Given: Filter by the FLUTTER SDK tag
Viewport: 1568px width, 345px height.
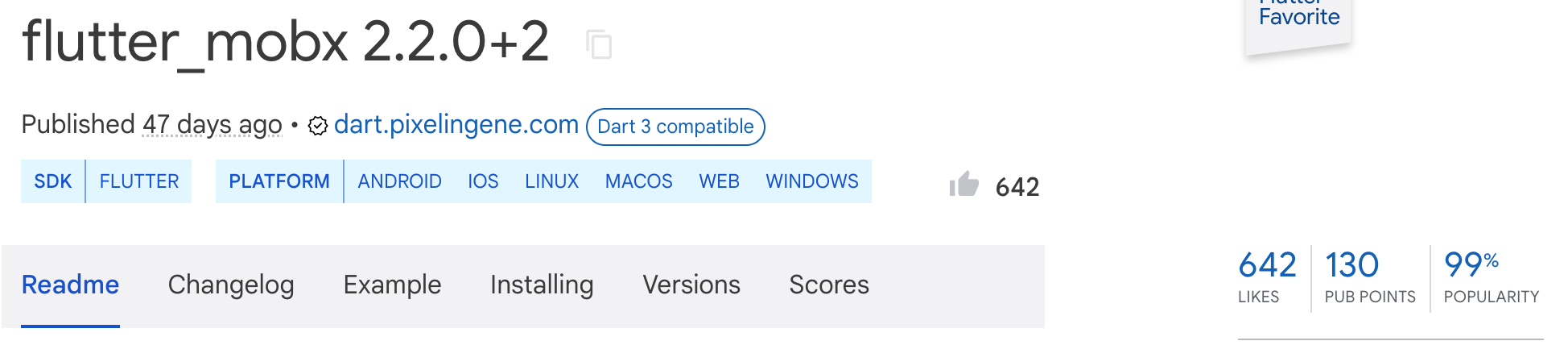Looking at the screenshot, I should coord(139,181).
